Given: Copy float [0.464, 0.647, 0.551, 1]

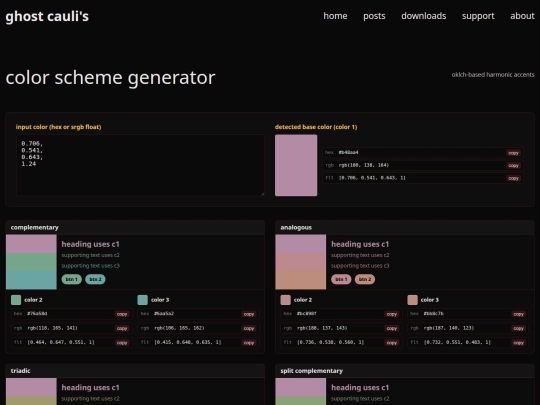Looking at the screenshot, I should tap(122, 343).
